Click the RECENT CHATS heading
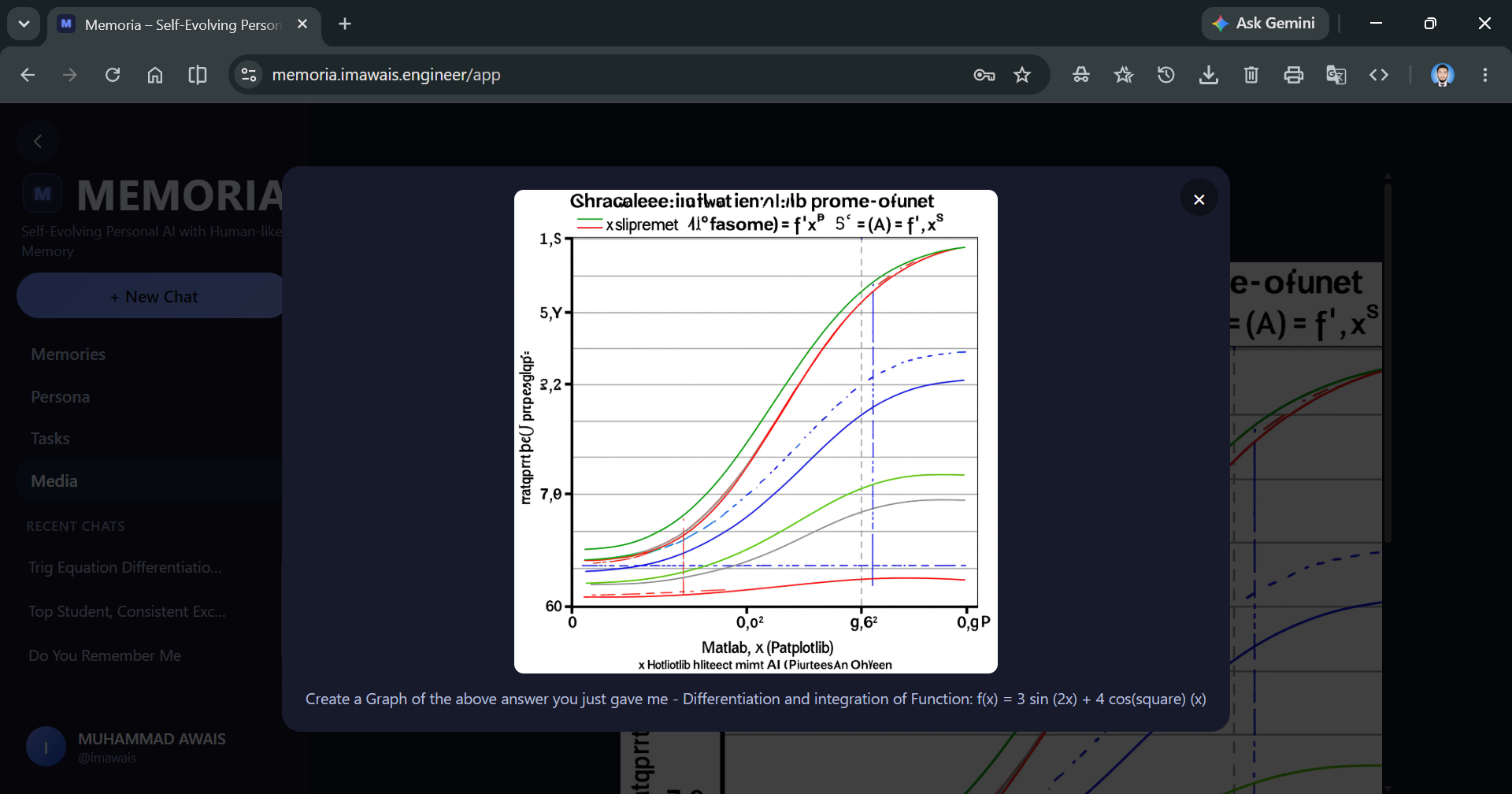Viewport: 1512px width, 794px height. 76,526
